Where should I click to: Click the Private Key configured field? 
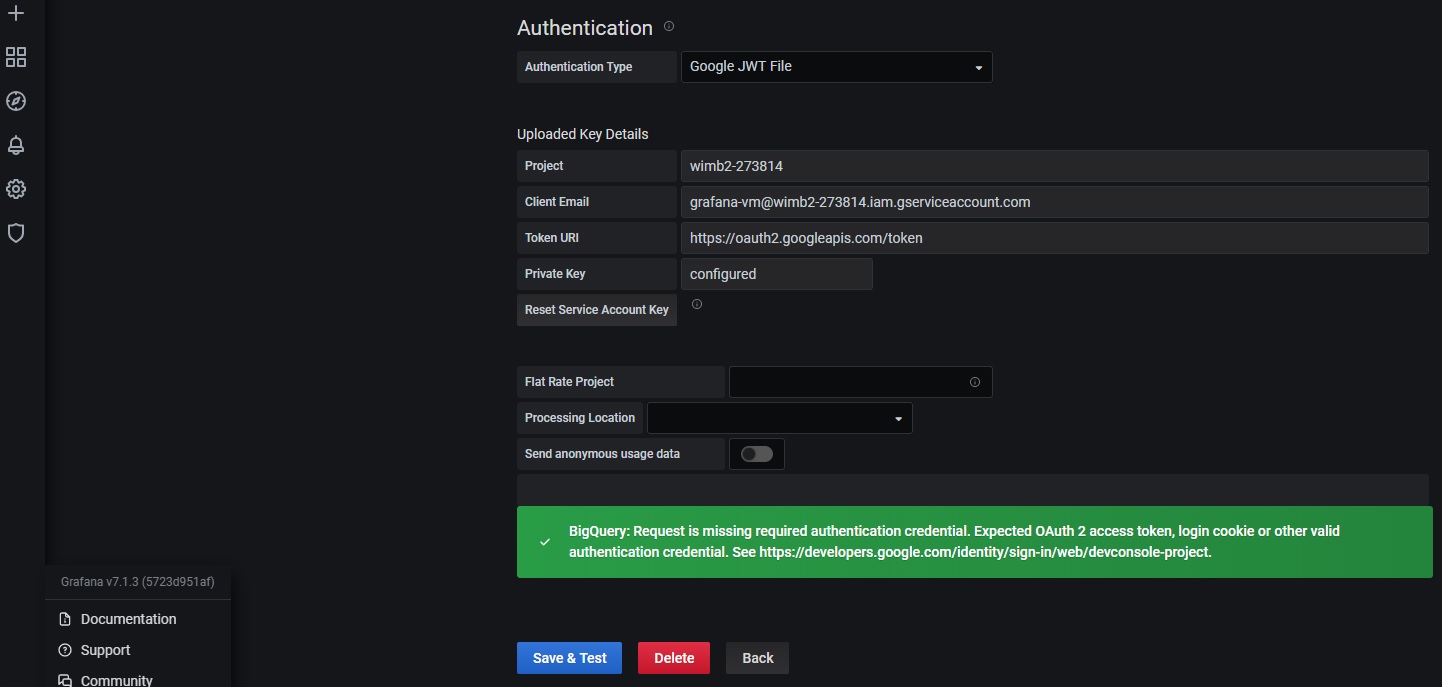(x=777, y=274)
